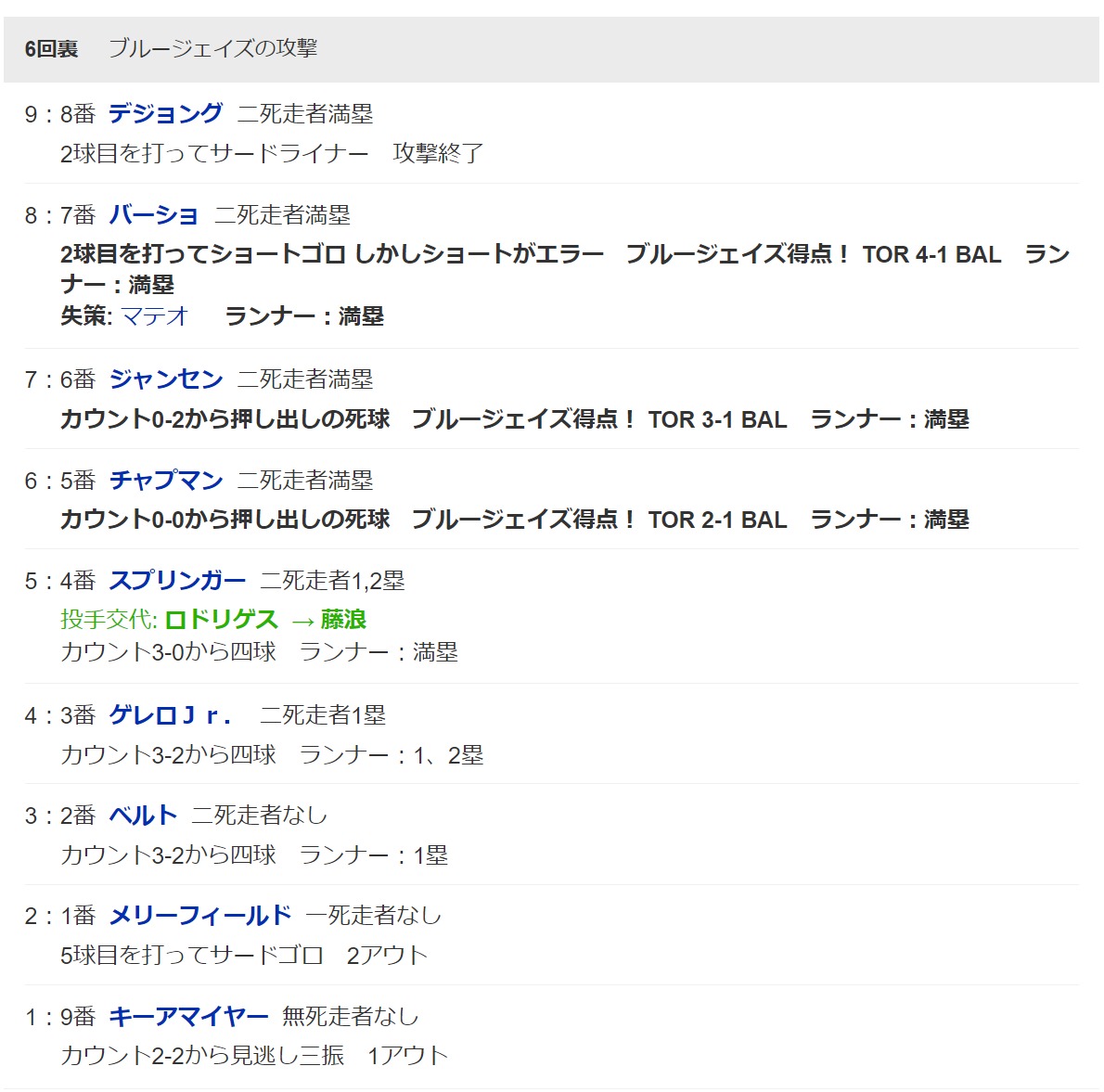This screenshot has width=1104, height=1092.
Task: Click header text ブルージェイズの攻撃
Action: click(212, 48)
